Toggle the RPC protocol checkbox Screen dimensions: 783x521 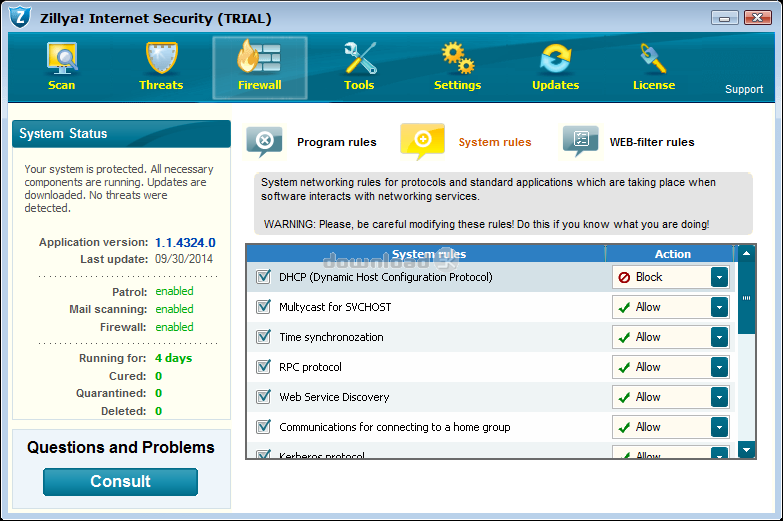point(263,367)
